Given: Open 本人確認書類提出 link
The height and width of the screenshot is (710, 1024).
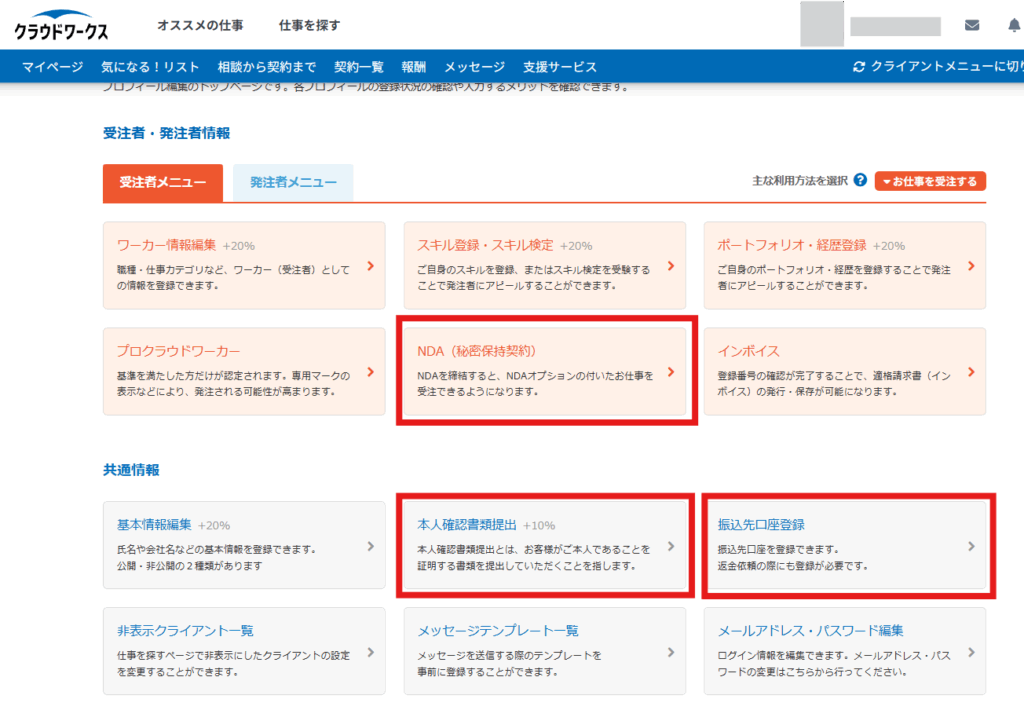Looking at the screenshot, I should tap(467, 524).
